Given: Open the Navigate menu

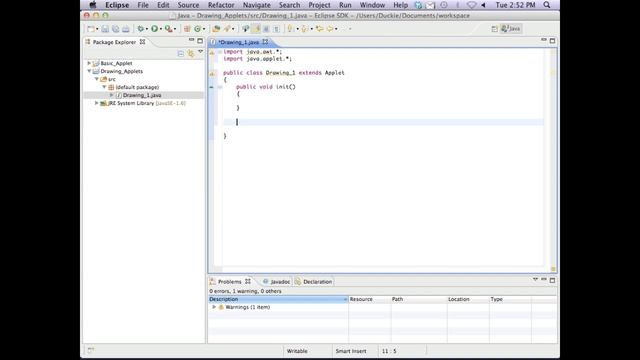Looking at the screenshot, I should tap(257, 5).
